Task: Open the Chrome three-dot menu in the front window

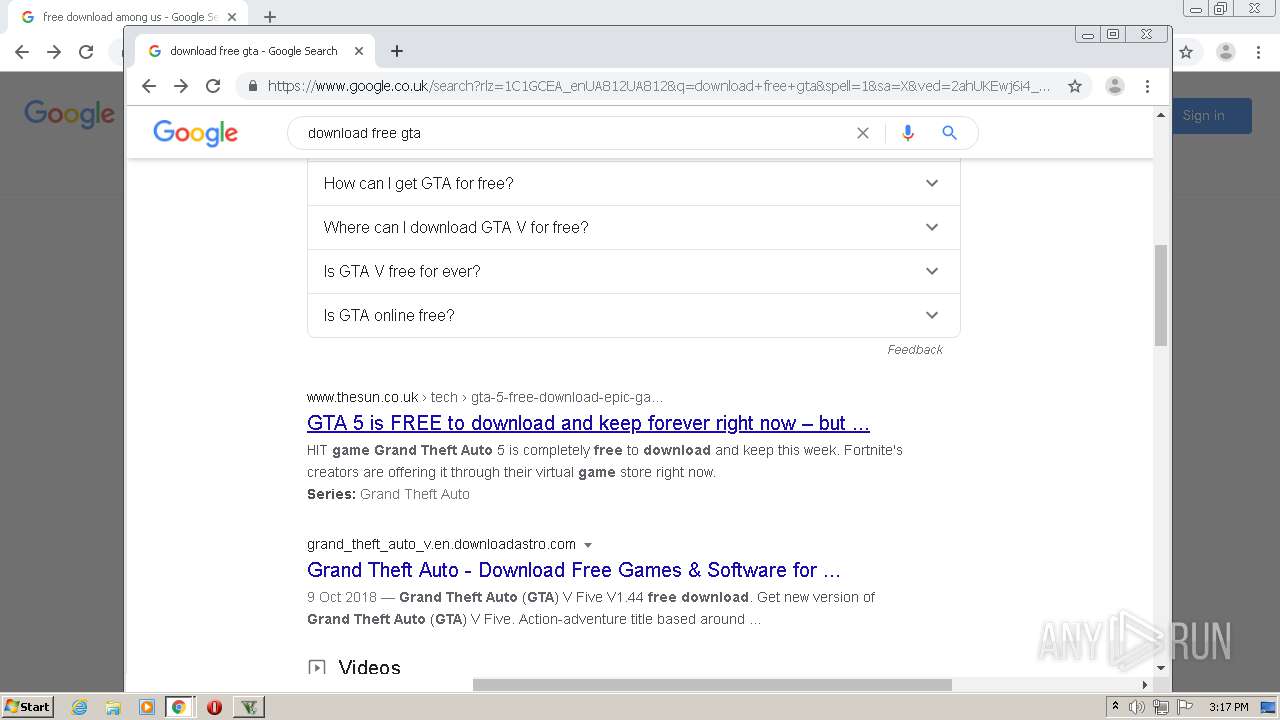Action: tap(1147, 86)
